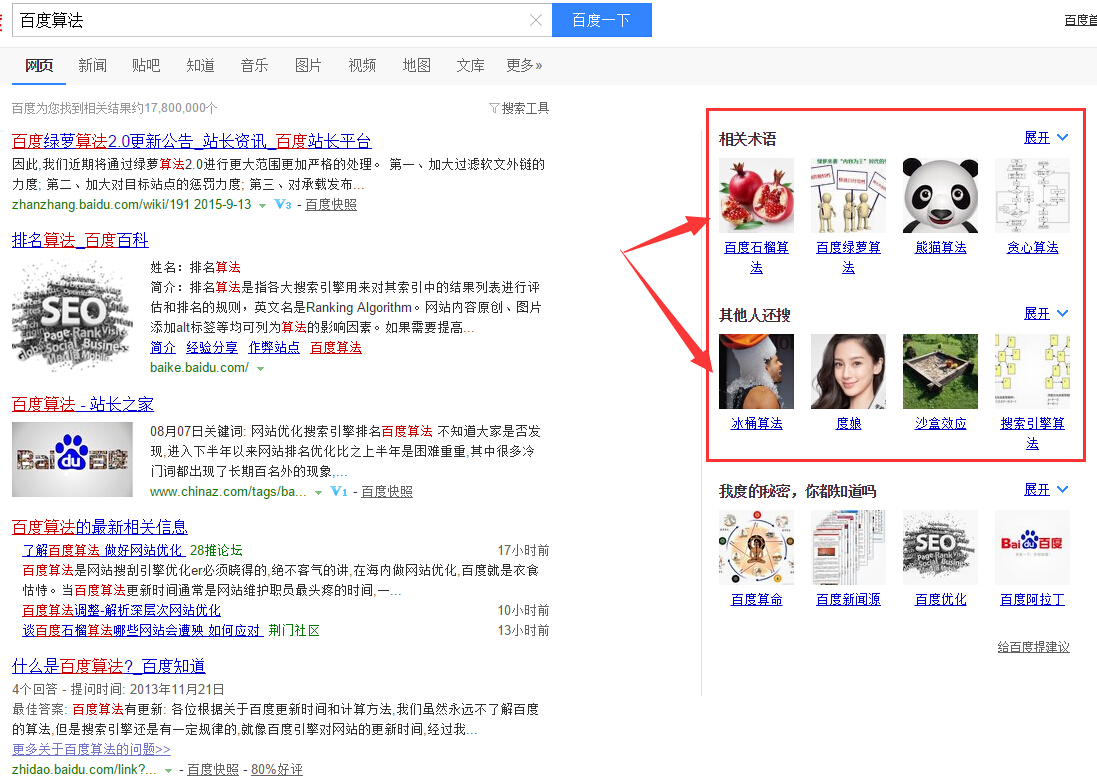
Task: Click the Baidu logo thumbnail in 站长之家 result
Action: (72, 459)
